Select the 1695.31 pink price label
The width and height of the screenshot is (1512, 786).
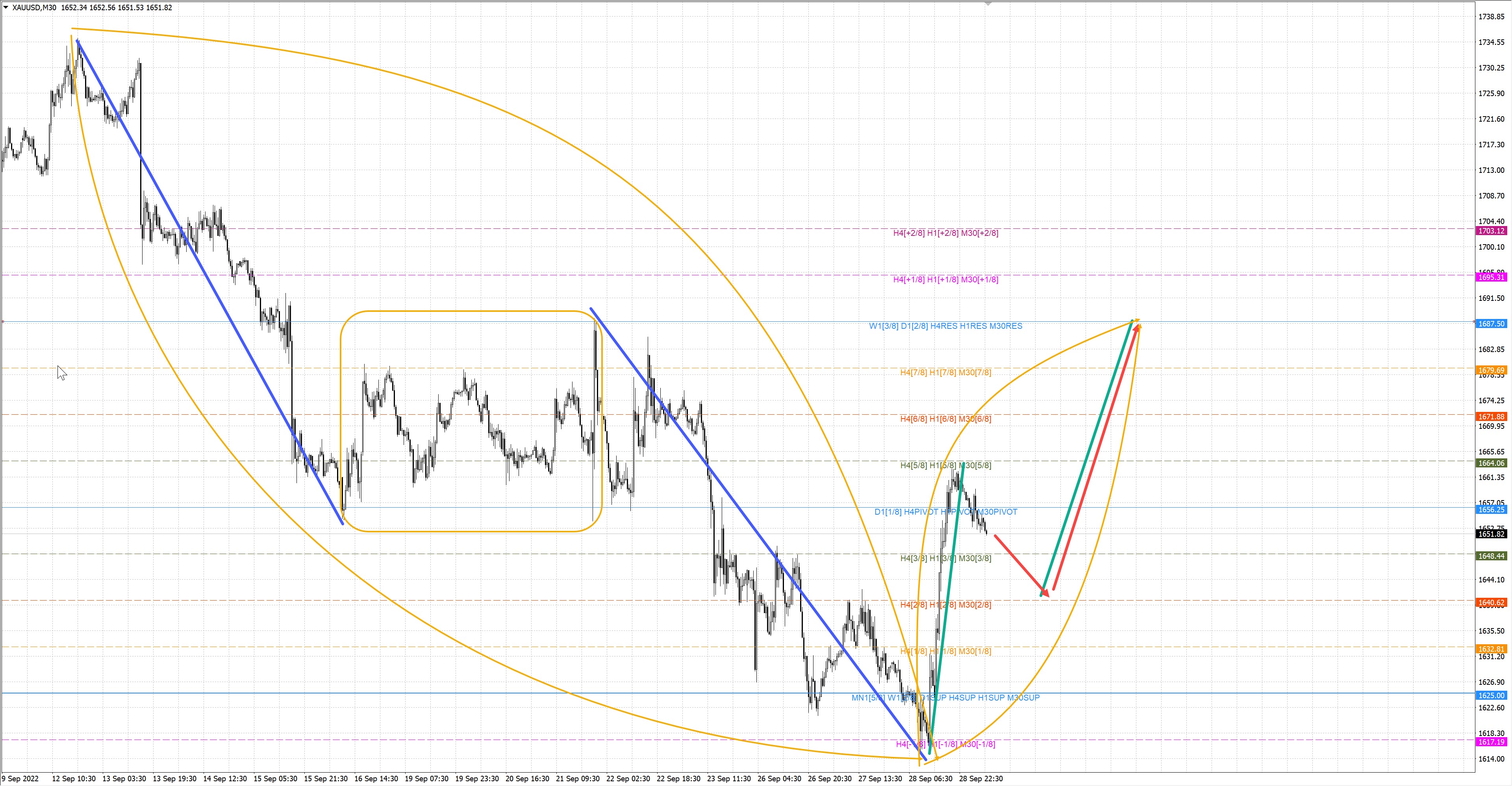[1491, 277]
